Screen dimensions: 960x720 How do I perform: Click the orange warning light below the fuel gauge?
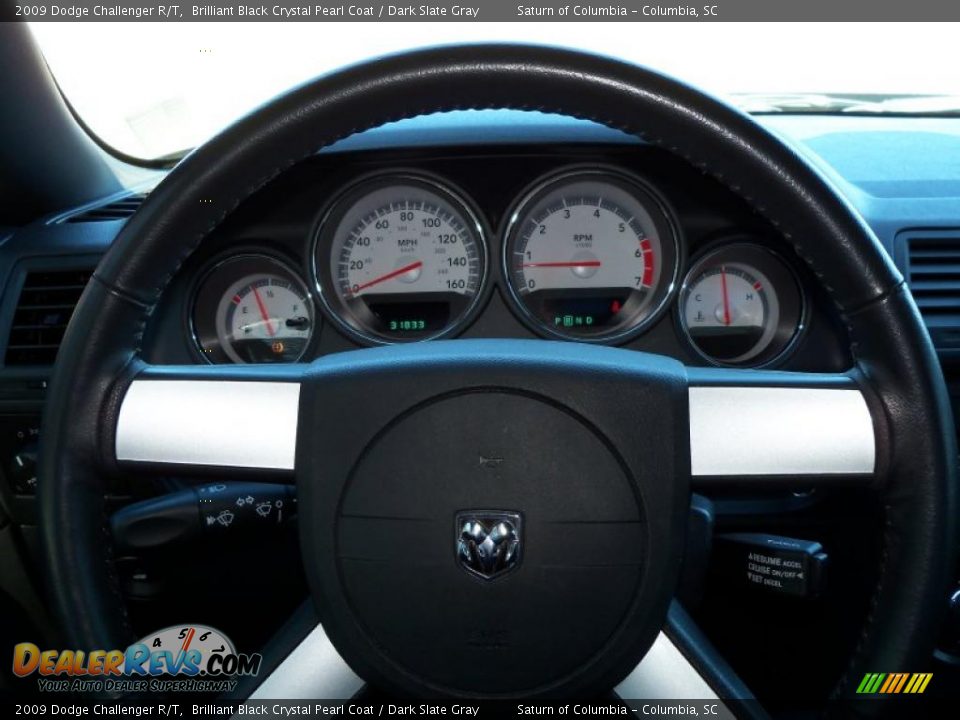pyautogui.click(x=277, y=347)
